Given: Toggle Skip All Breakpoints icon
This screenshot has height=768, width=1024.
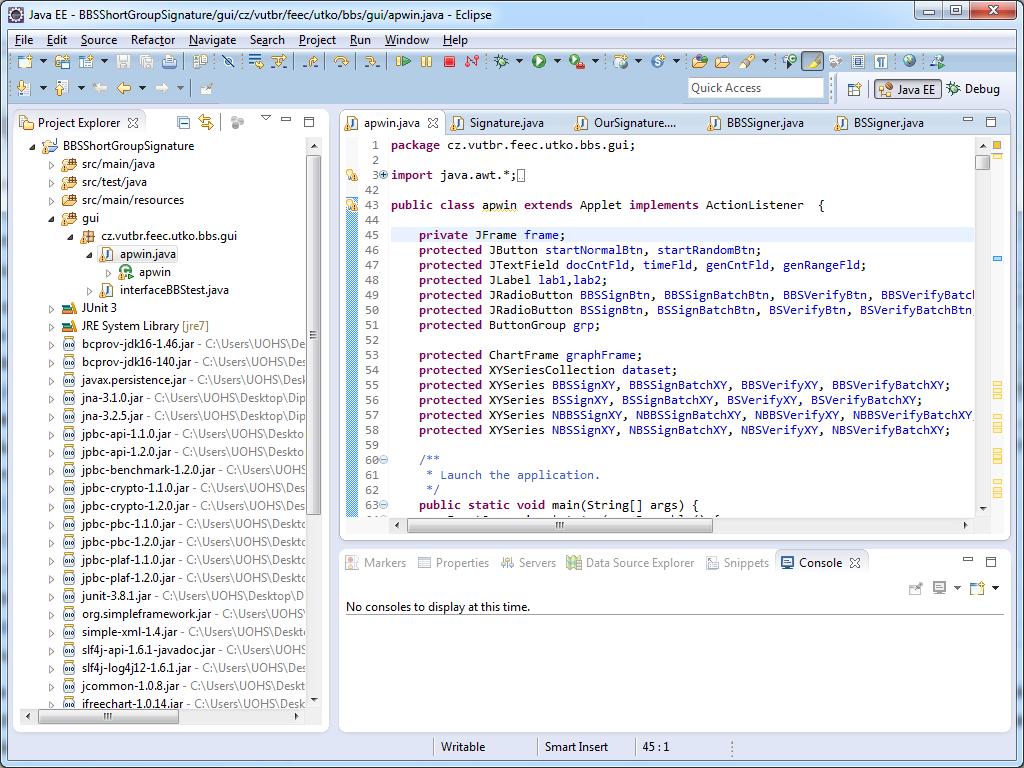Looking at the screenshot, I should coord(228,62).
